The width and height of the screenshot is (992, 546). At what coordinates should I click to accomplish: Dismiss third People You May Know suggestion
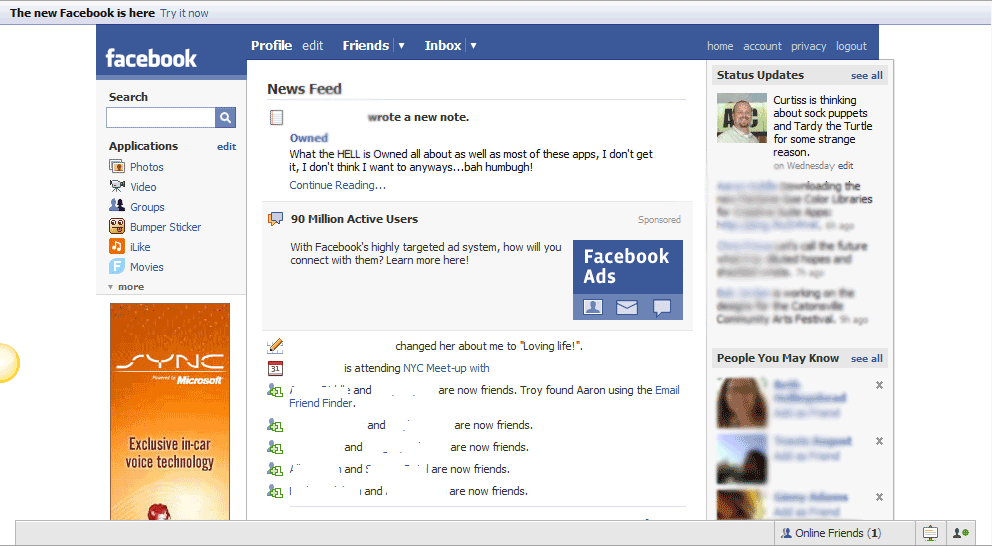(x=879, y=497)
